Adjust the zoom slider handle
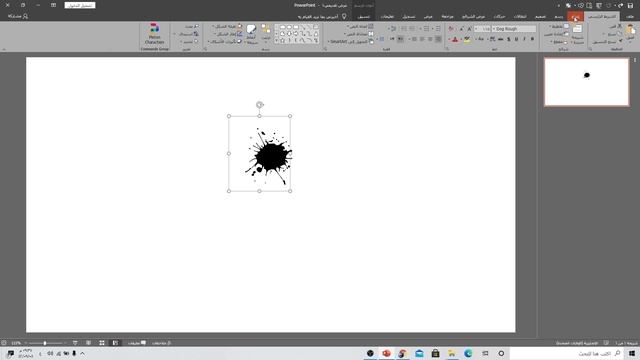640x360 pixels. 45,343
